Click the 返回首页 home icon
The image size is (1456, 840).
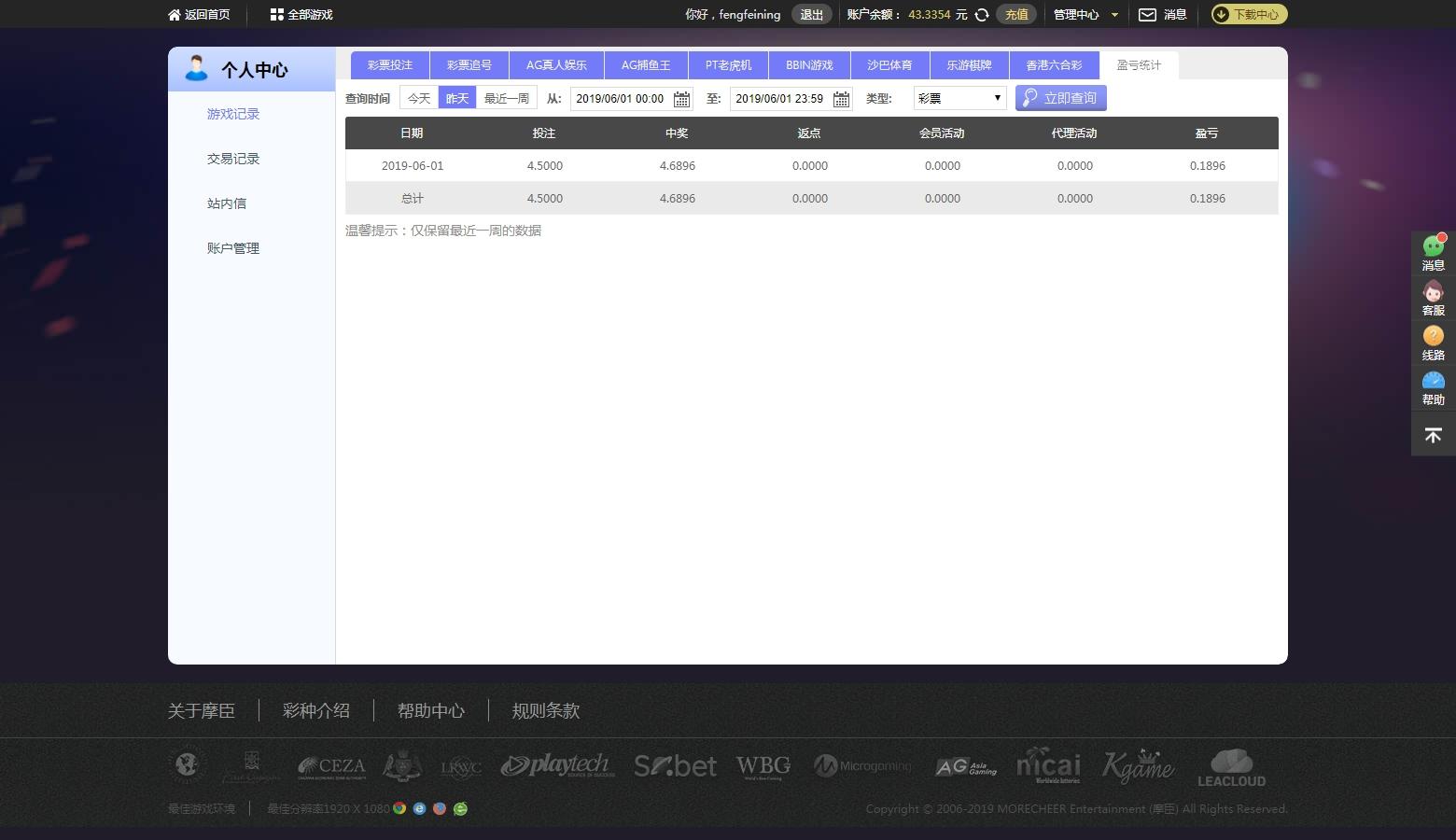tap(174, 14)
